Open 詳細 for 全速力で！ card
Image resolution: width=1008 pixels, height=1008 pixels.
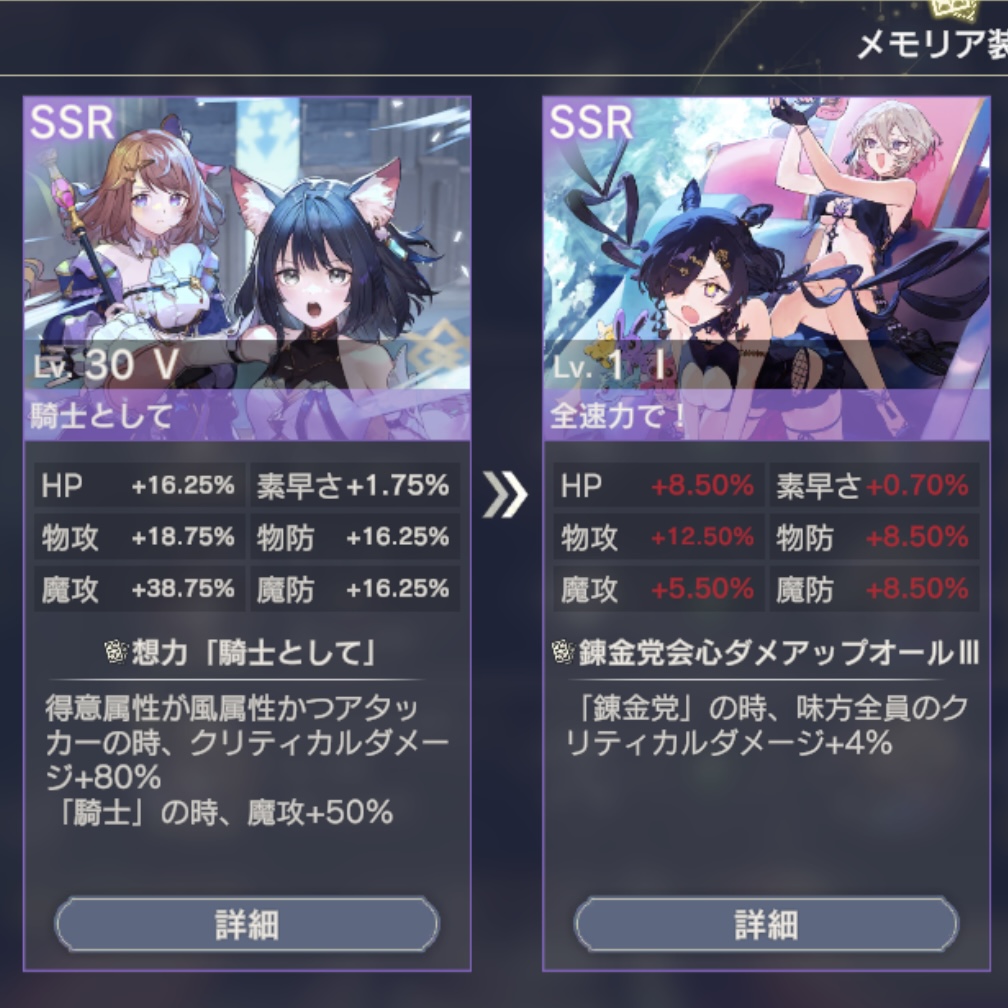[x=766, y=924]
